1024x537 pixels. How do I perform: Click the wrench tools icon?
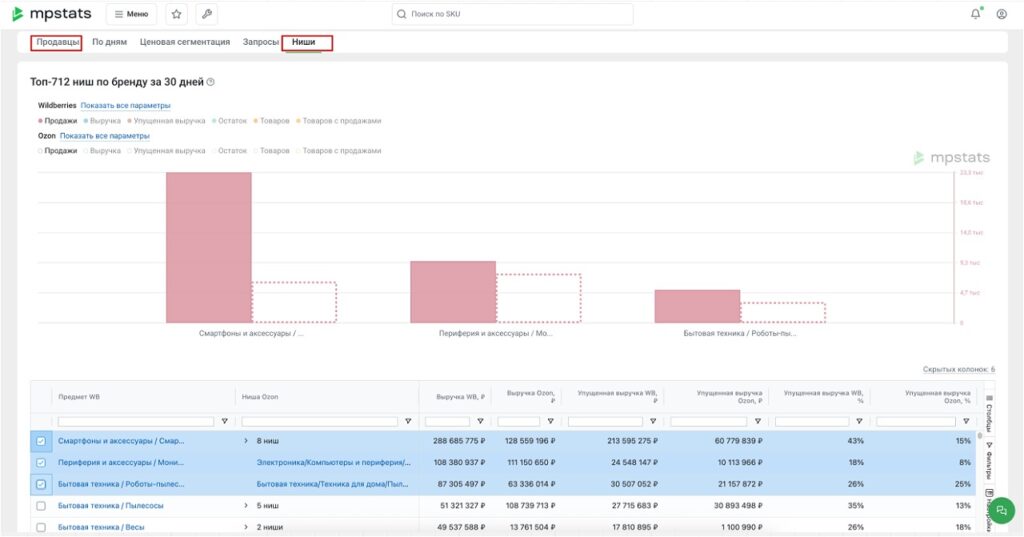(x=206, y=14)
